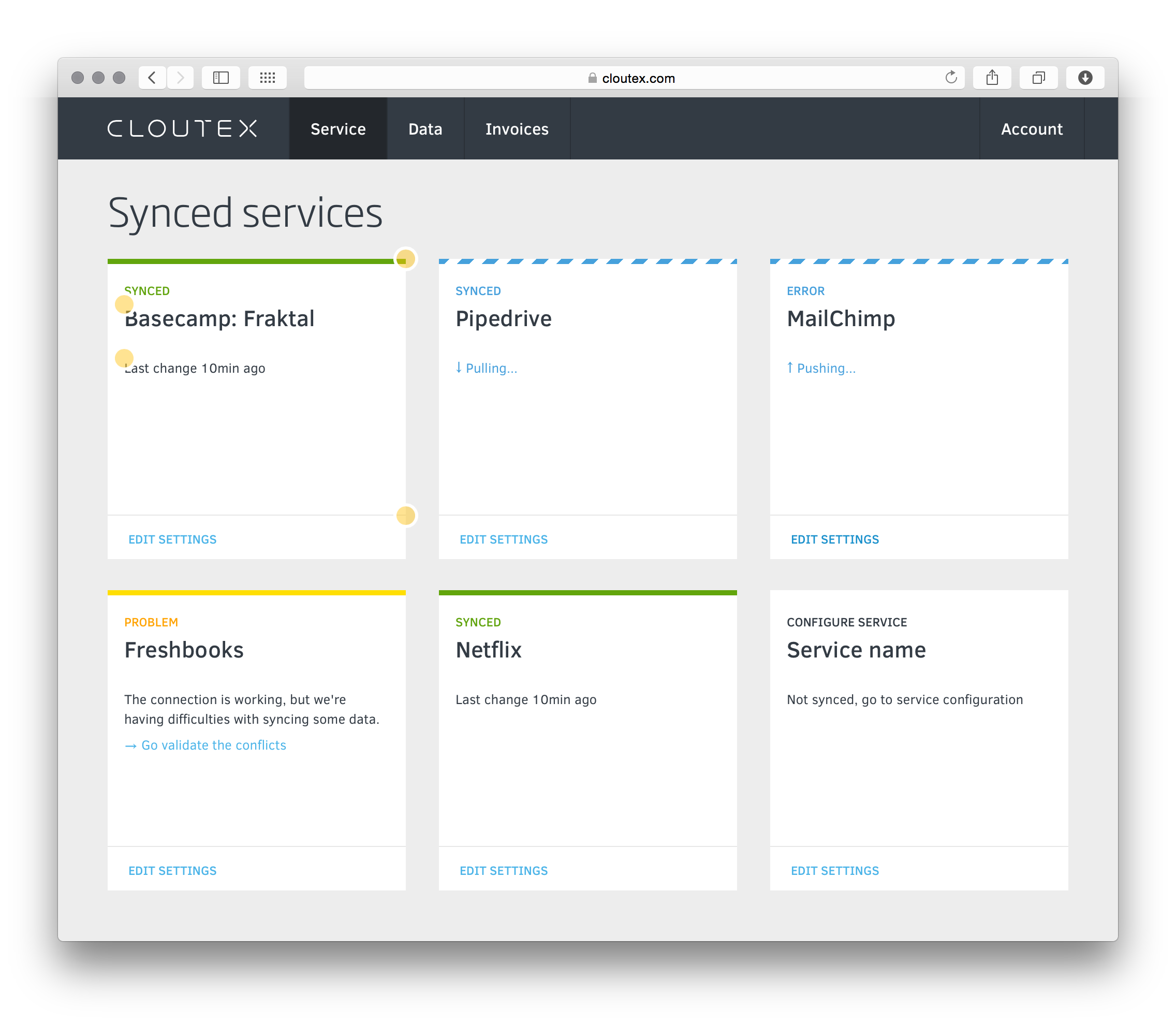This screenshot has height=1024, width=1176.
Task: Toggle the browser sidebar icon
Action: (x=221, y=78)
